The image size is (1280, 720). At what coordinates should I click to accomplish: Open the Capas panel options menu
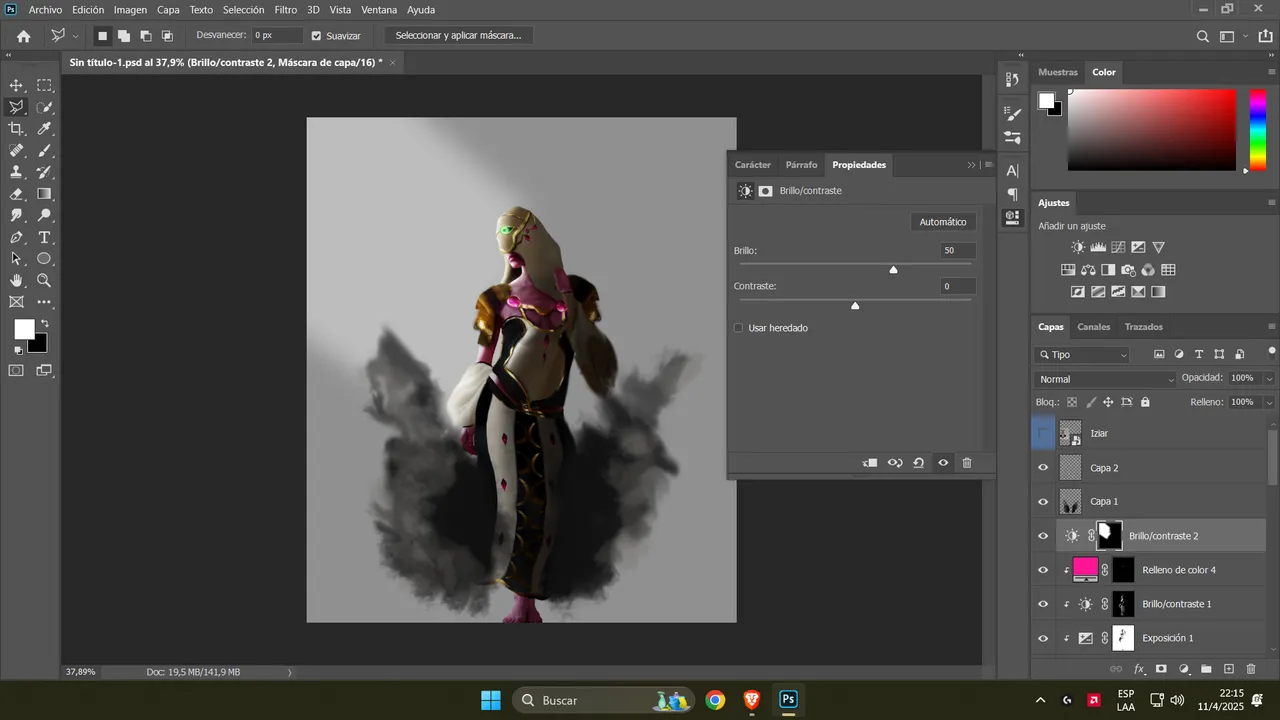coord(1272,327)
